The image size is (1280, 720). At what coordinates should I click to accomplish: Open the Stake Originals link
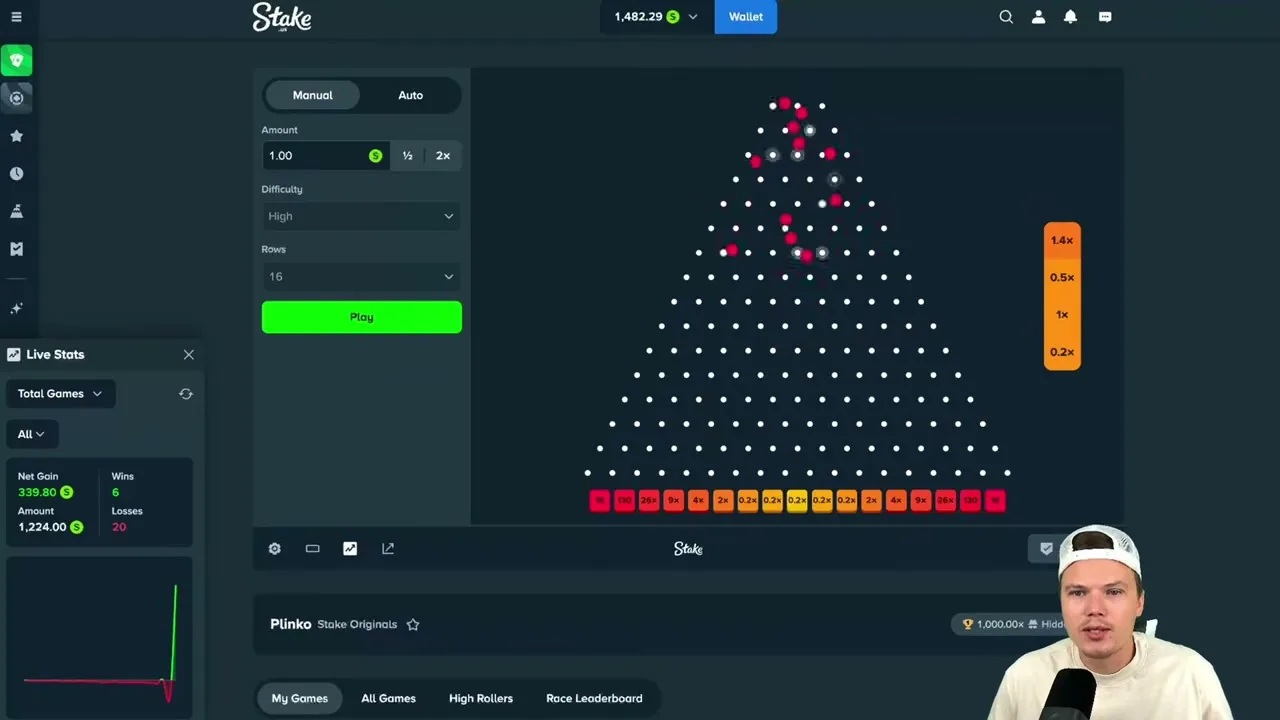[x=357, y=625]
